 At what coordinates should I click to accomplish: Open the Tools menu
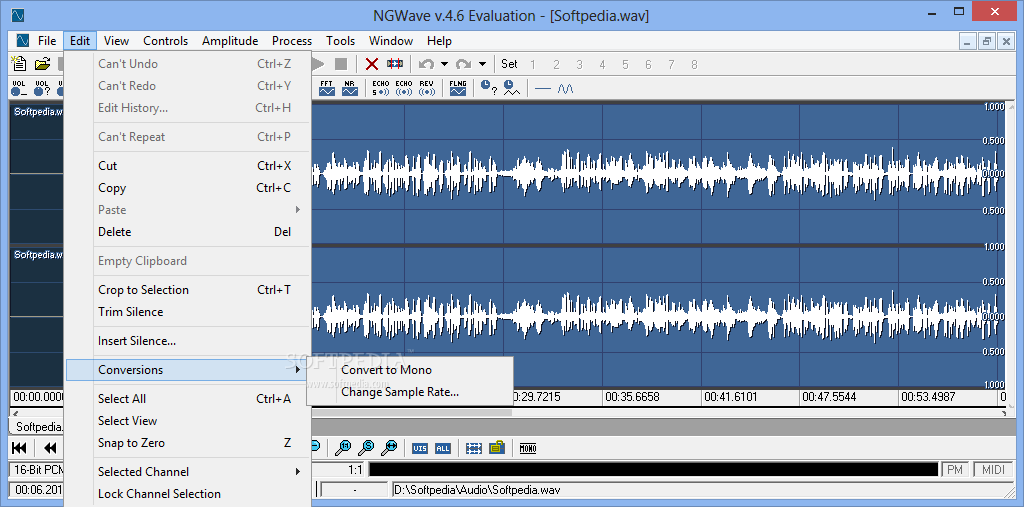341,41
